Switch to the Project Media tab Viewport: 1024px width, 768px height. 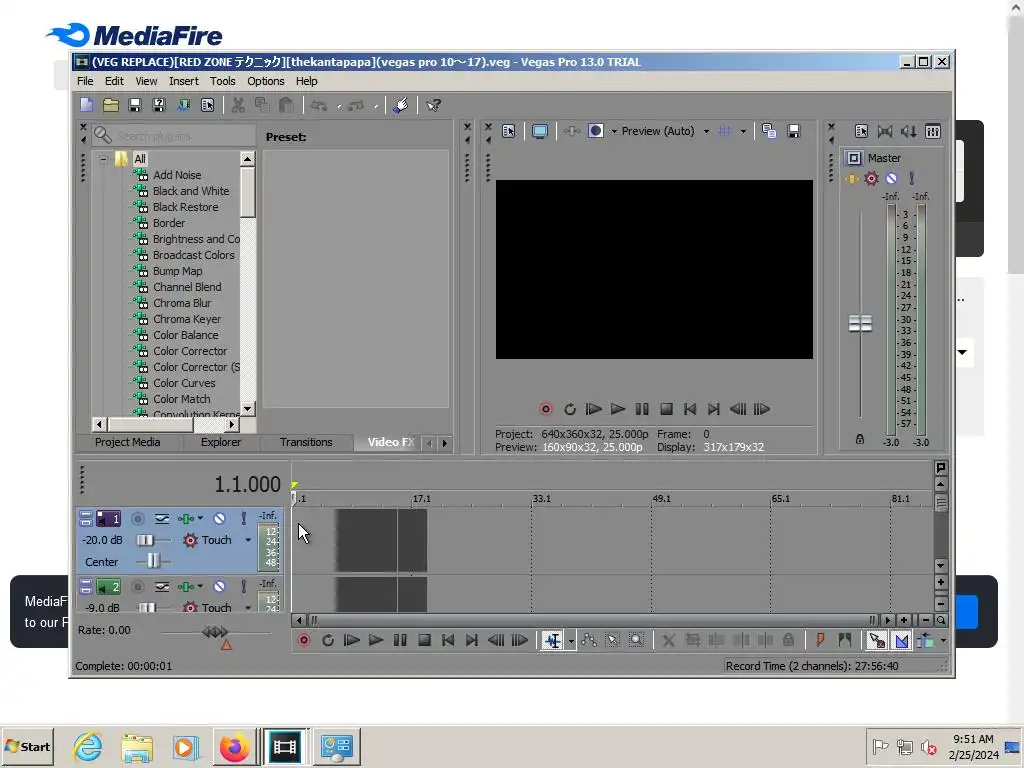coord(127,442)
